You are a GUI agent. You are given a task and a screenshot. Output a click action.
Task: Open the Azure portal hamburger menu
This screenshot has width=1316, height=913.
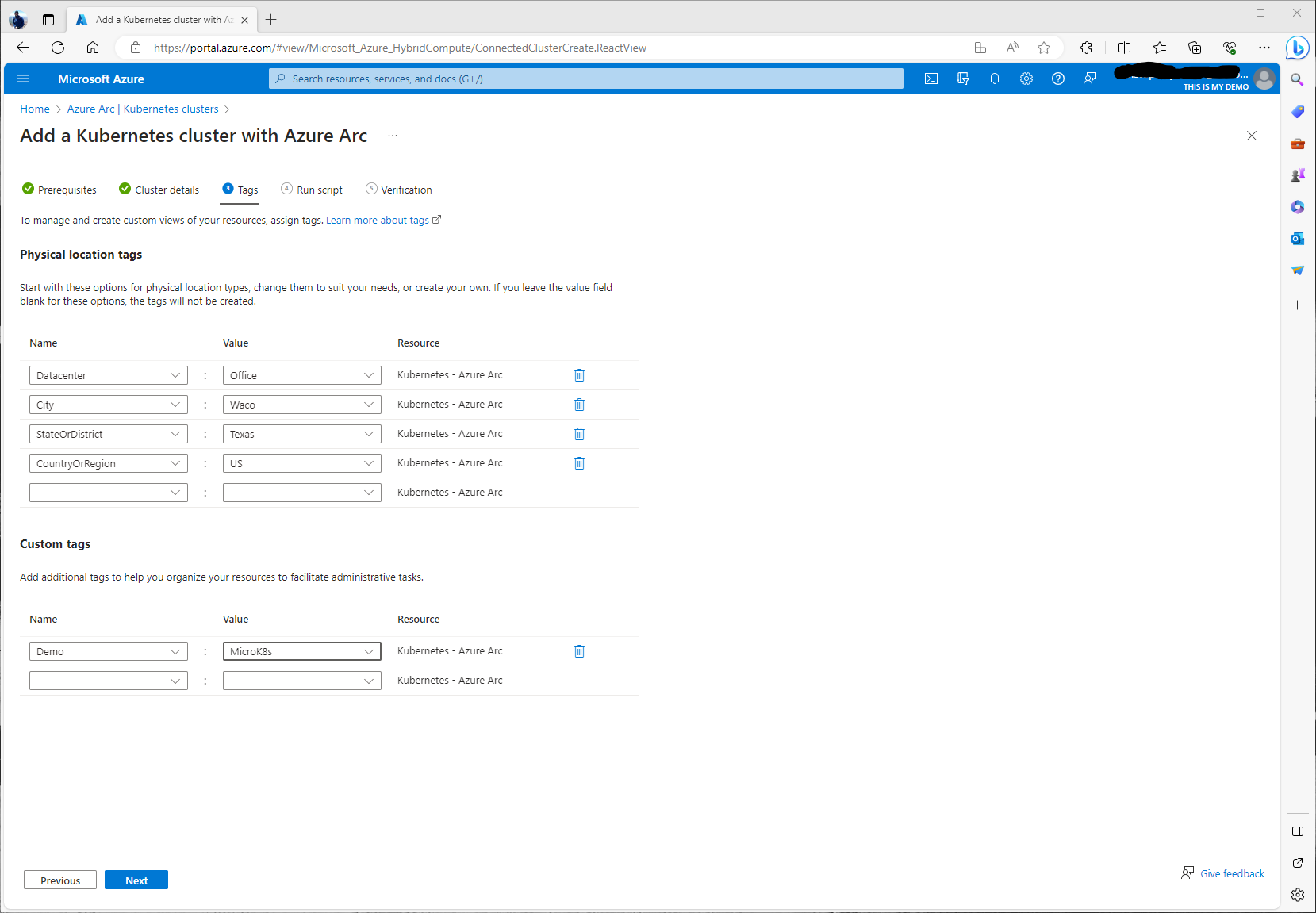(23, 79)
